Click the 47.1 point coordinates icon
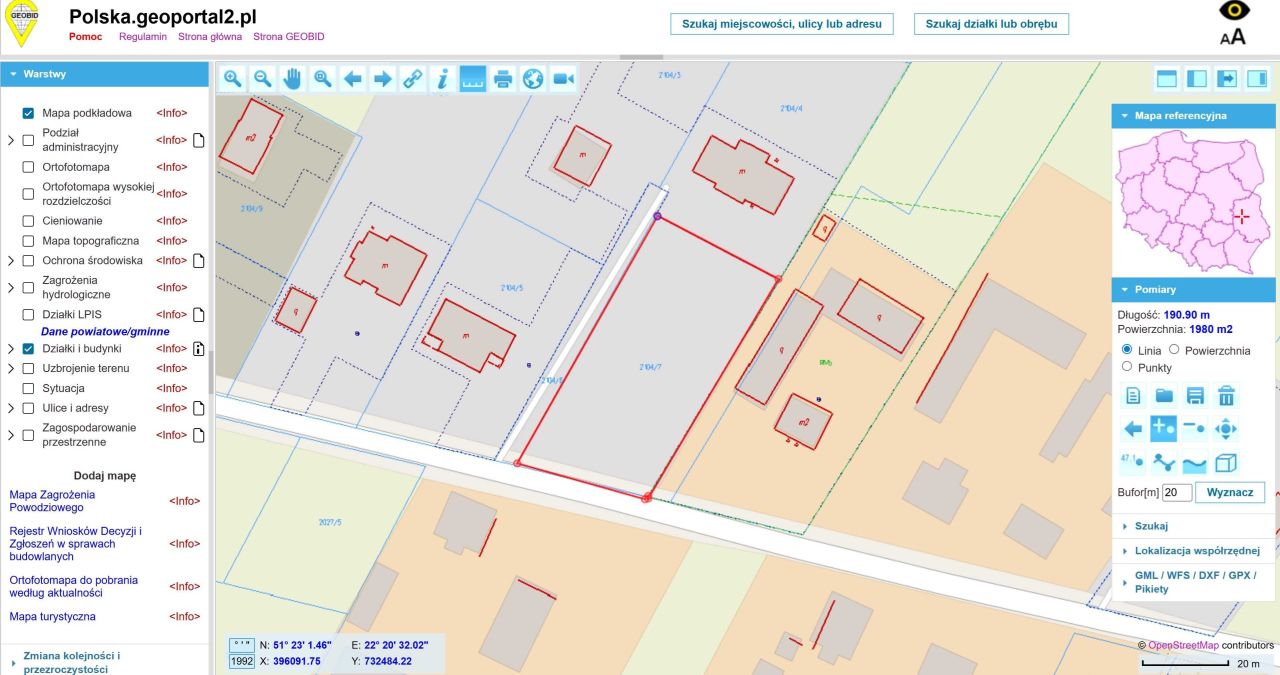 (x=1133, y=462)
